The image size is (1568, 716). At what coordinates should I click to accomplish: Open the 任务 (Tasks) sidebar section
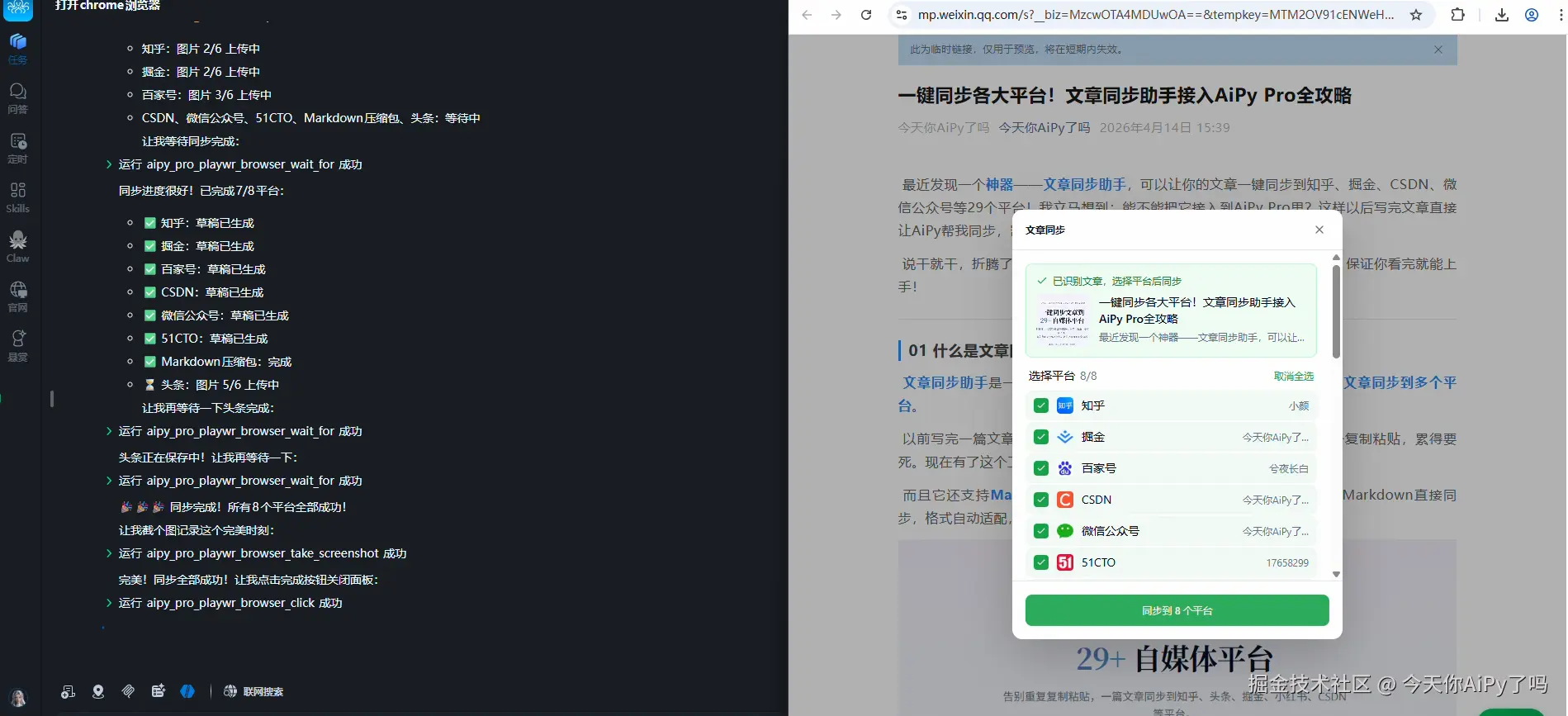pos(17,48)
